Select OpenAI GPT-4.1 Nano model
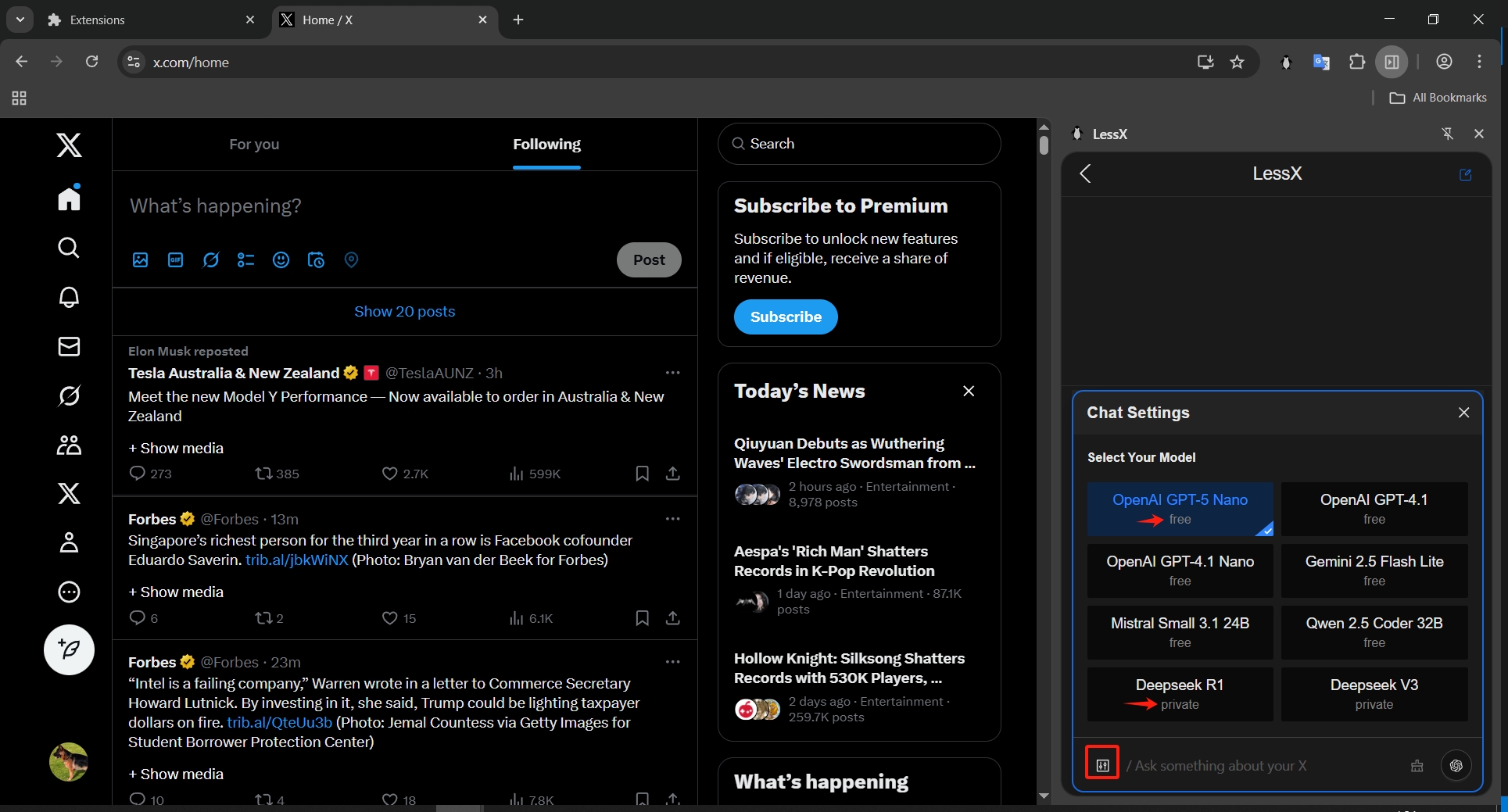The height and width of the screenshot is (812, 1508). point(1180,571)
